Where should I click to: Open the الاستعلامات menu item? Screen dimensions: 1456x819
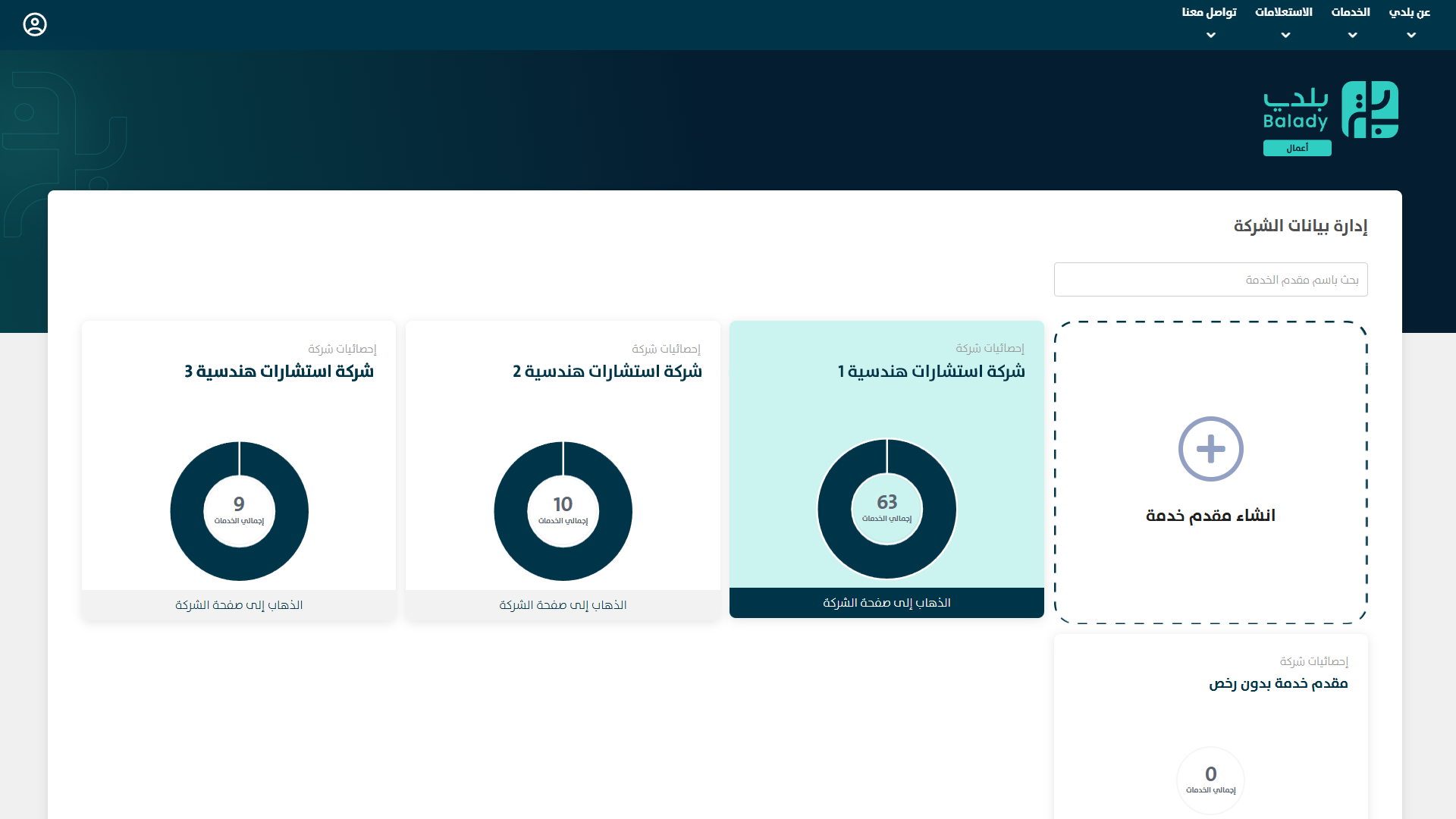1283,12
